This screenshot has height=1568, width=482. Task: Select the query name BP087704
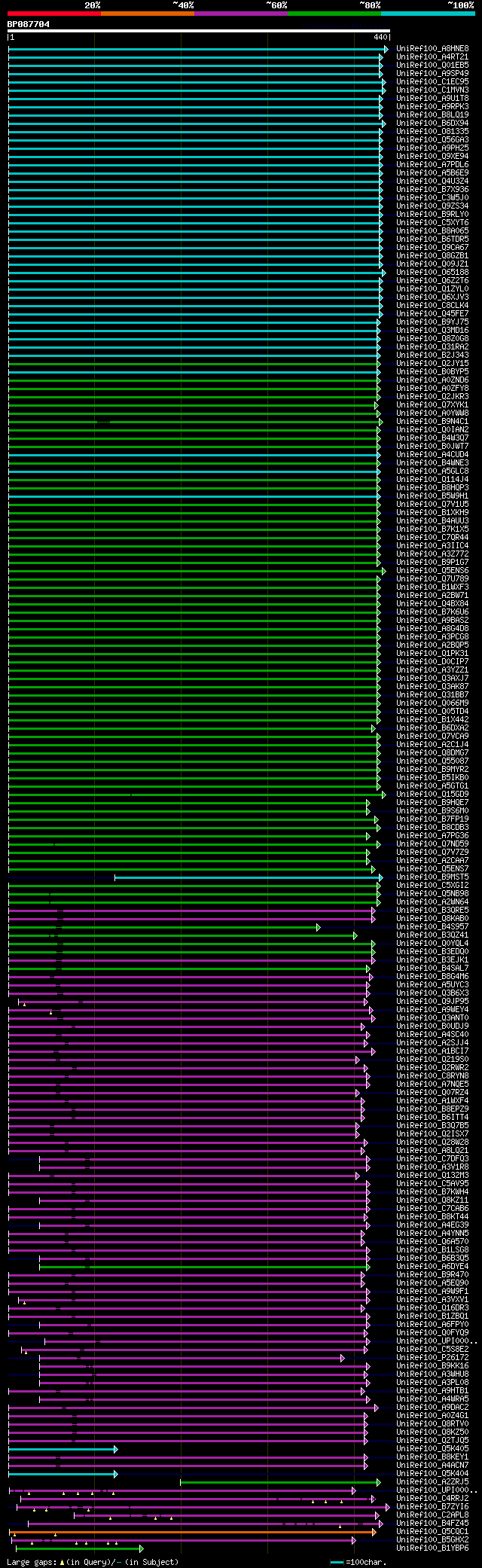[29, 24]
